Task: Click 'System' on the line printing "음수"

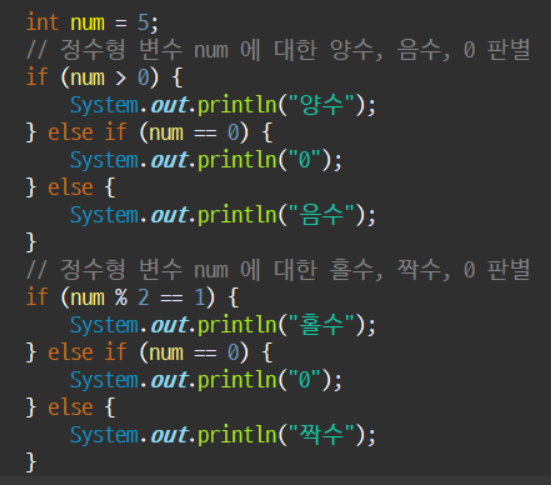Action: [104, 215]
